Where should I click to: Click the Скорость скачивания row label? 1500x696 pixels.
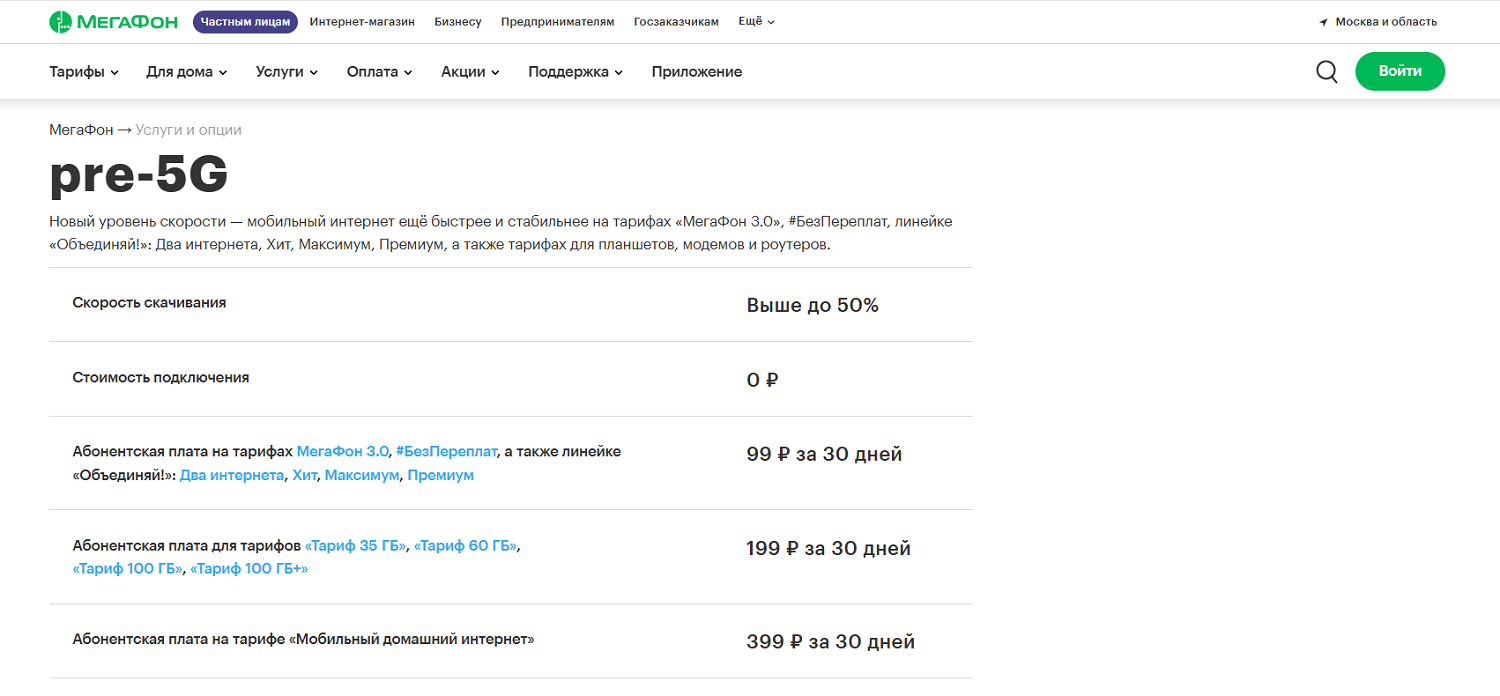(150, 303)
